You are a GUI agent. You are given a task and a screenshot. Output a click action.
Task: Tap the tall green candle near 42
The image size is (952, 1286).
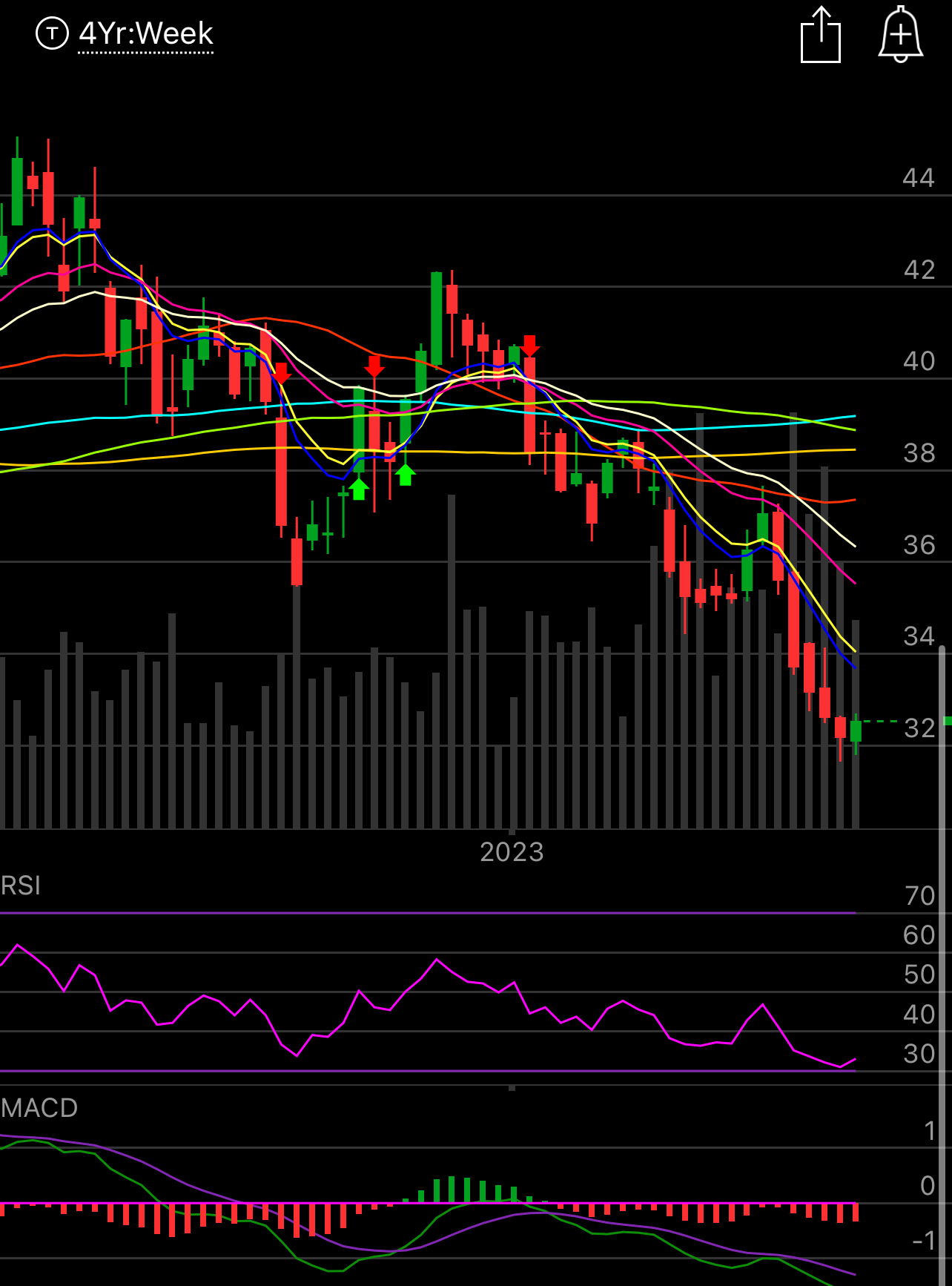pos(437,319)
